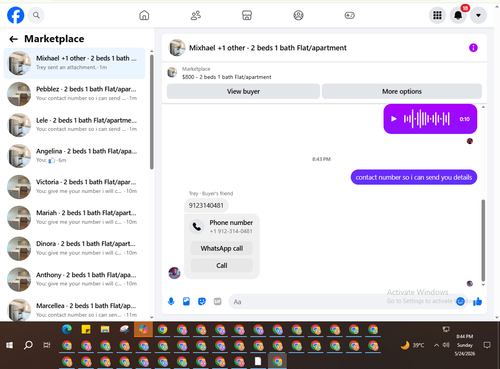Open the sticker picker icon

(202, 302)
